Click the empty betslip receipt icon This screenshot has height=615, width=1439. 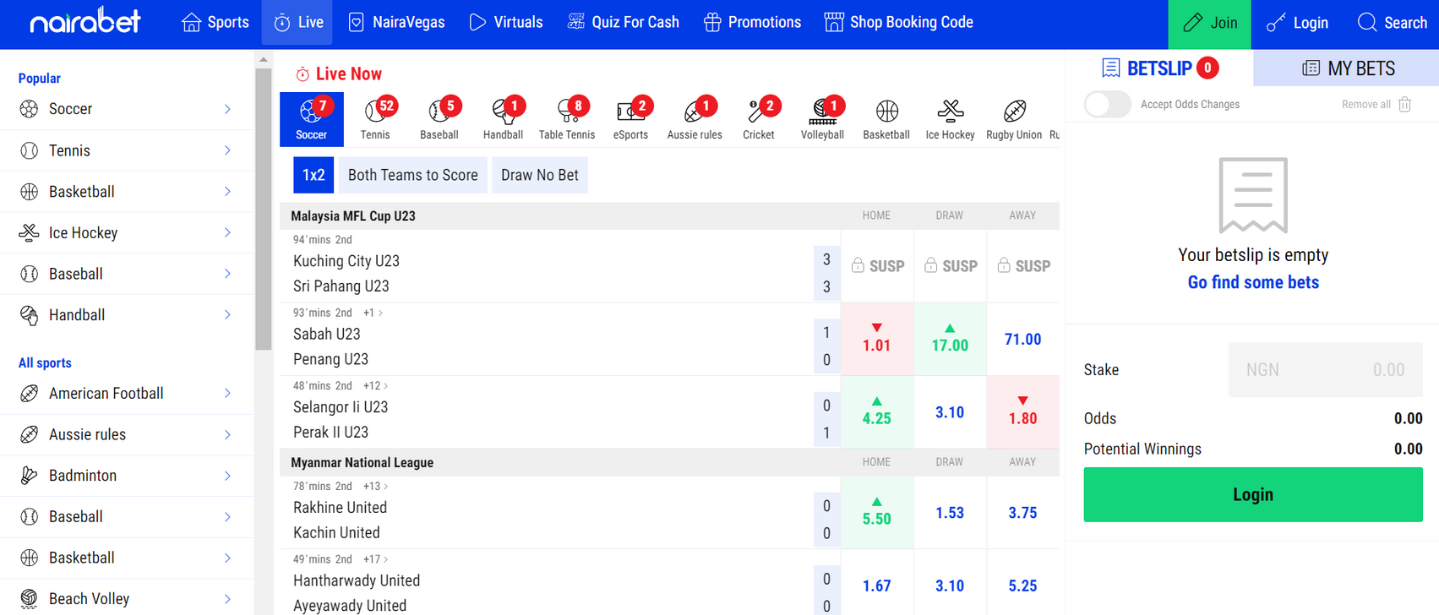tap(1253, 194)
